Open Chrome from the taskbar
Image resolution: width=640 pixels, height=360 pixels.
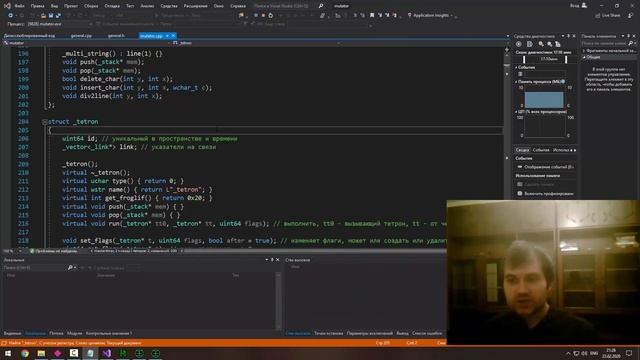(24, 353)
